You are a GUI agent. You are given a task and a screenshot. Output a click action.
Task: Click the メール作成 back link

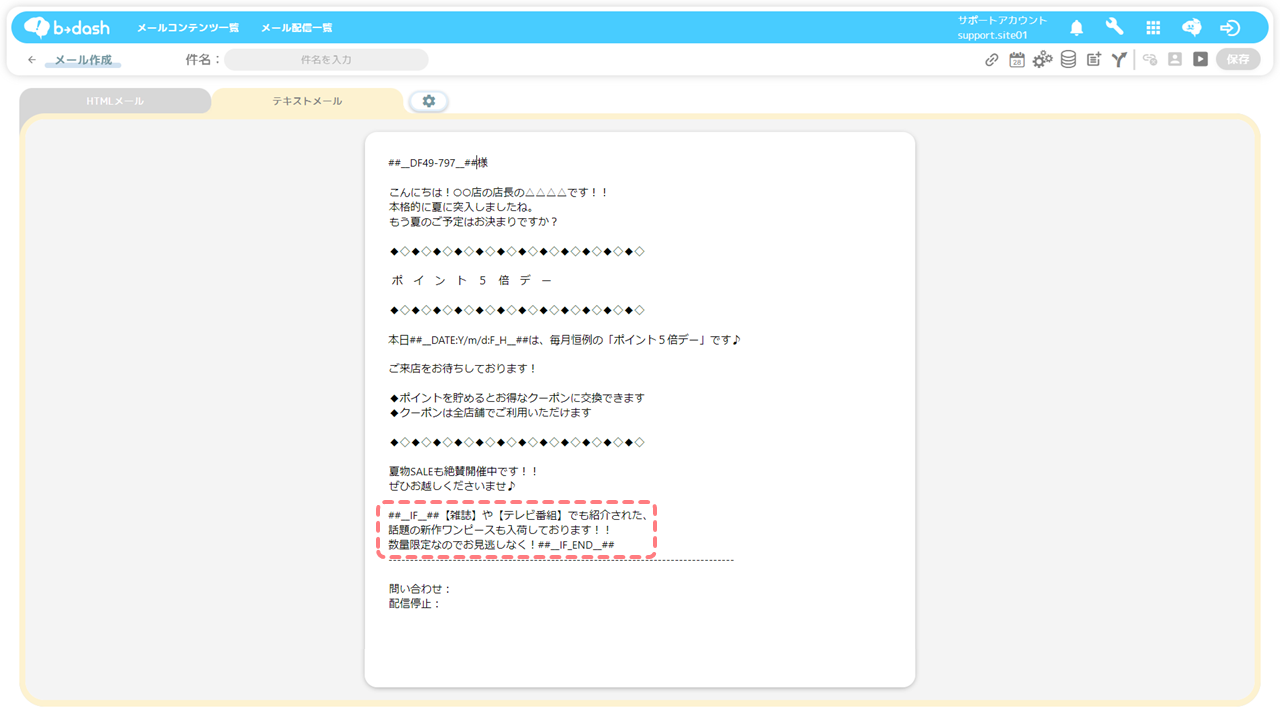click(83, 60)
